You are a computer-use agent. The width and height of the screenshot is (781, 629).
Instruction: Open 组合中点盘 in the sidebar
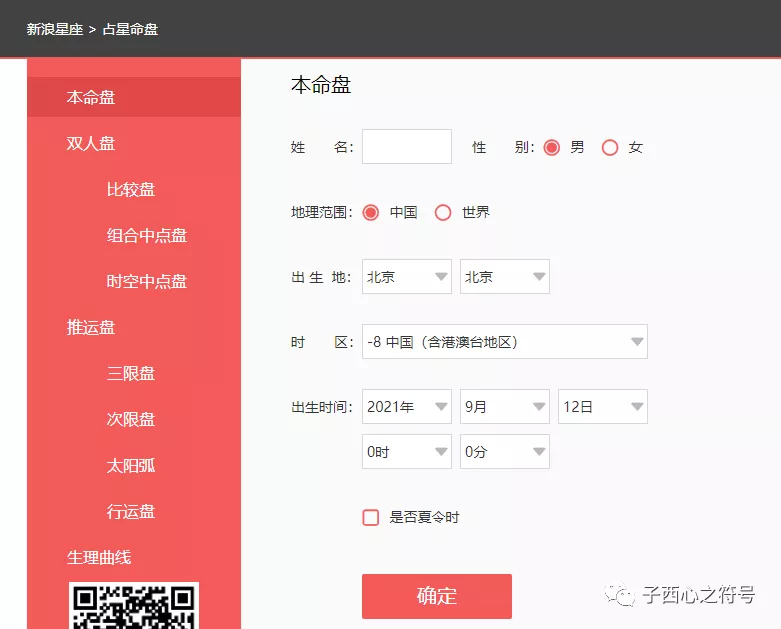147,236
